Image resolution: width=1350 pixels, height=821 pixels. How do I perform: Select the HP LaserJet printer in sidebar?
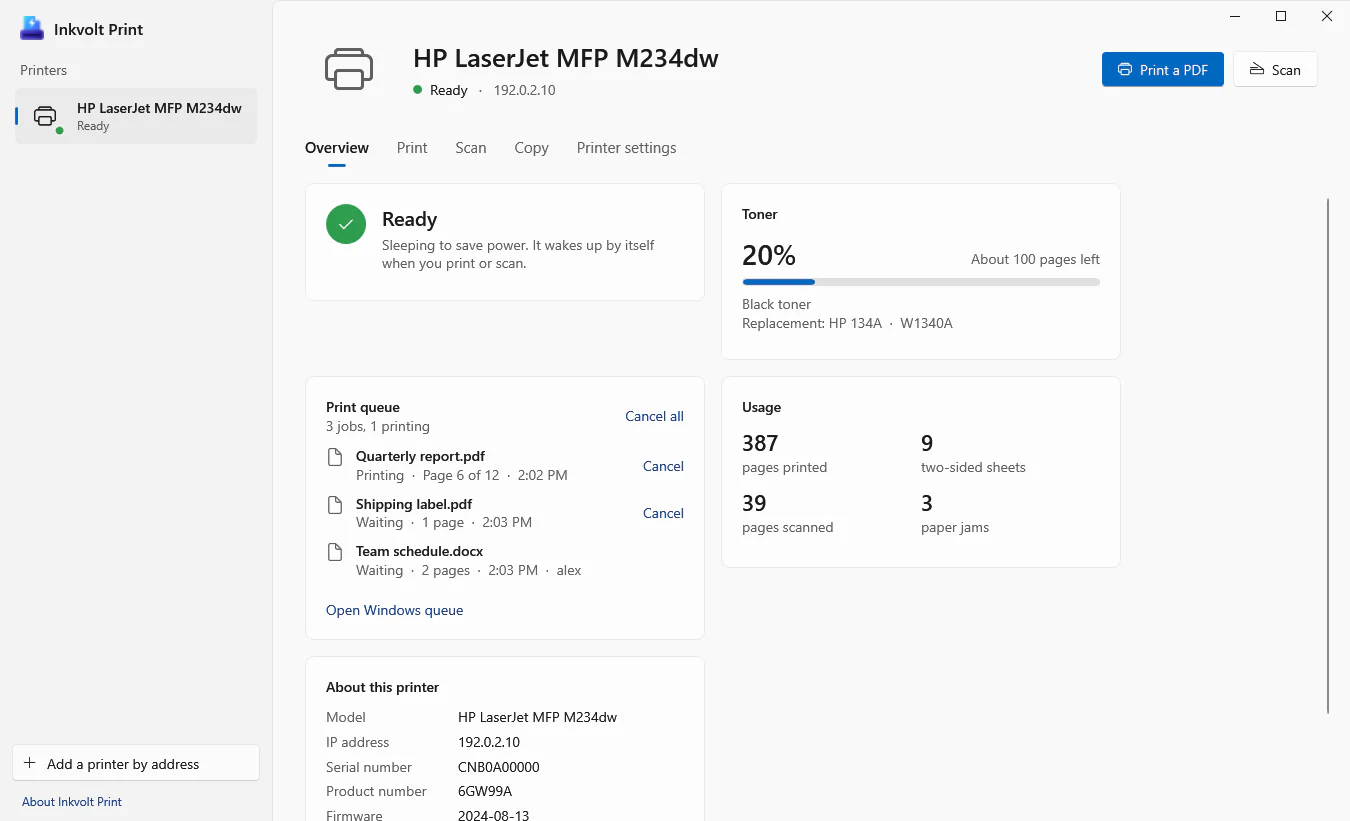(x=136, y=116)
